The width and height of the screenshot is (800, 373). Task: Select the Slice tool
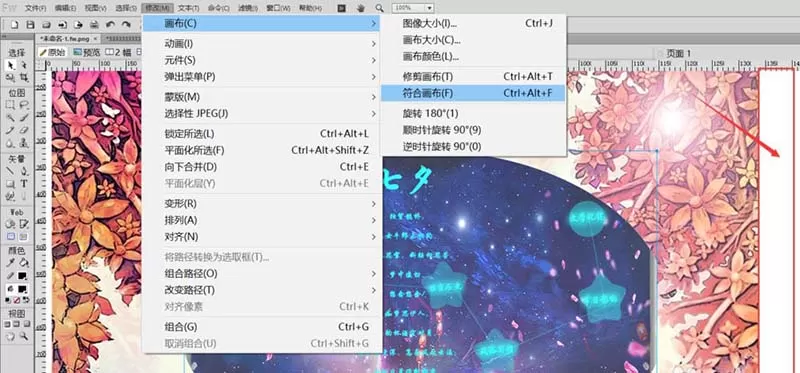pyautogui.click(x=23, y=223)
